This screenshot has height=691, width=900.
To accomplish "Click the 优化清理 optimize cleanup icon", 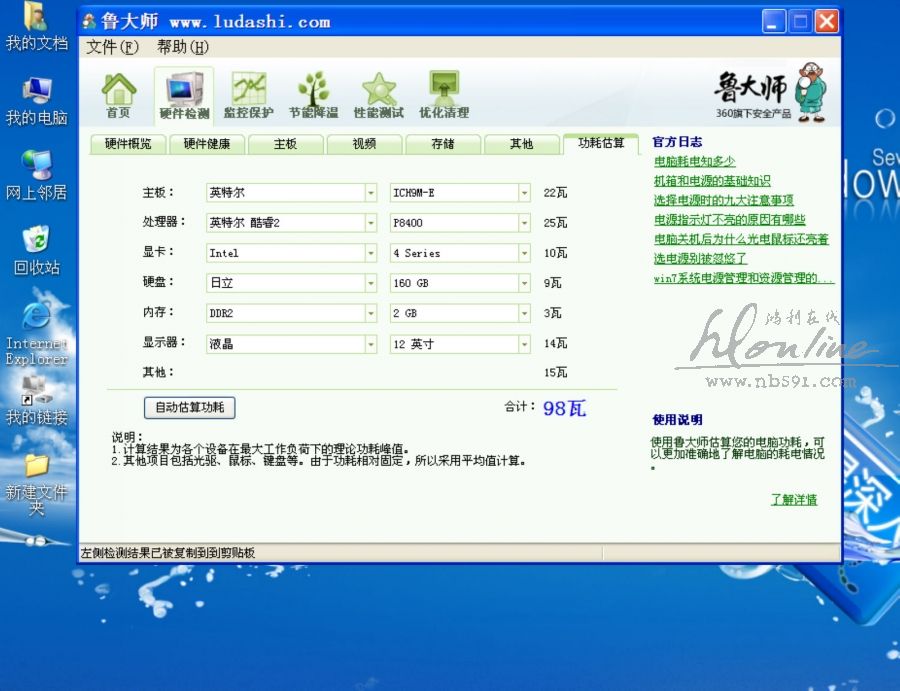I will [x=443, y=96].
